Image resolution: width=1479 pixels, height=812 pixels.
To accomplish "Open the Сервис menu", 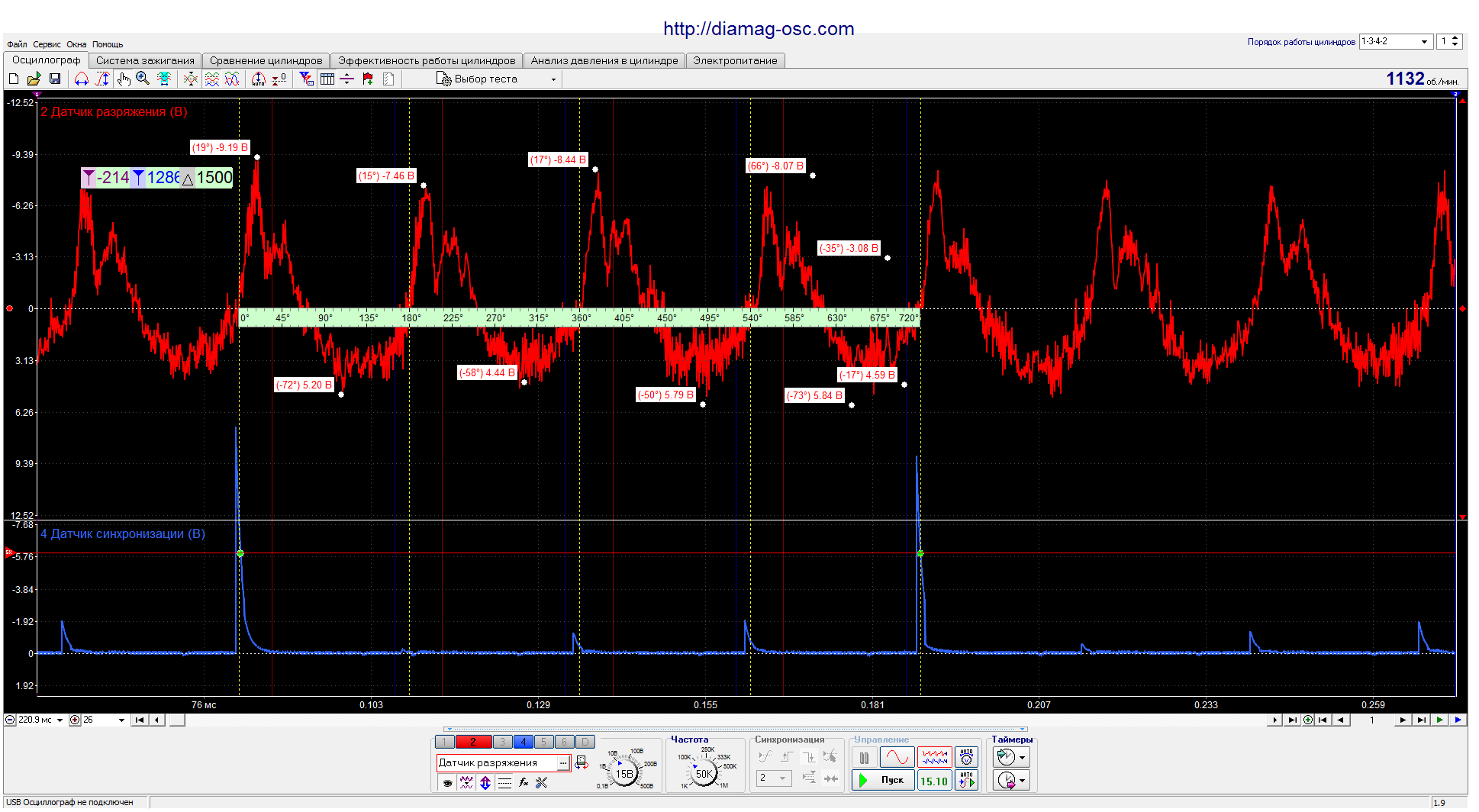I will tap(47, 44).
